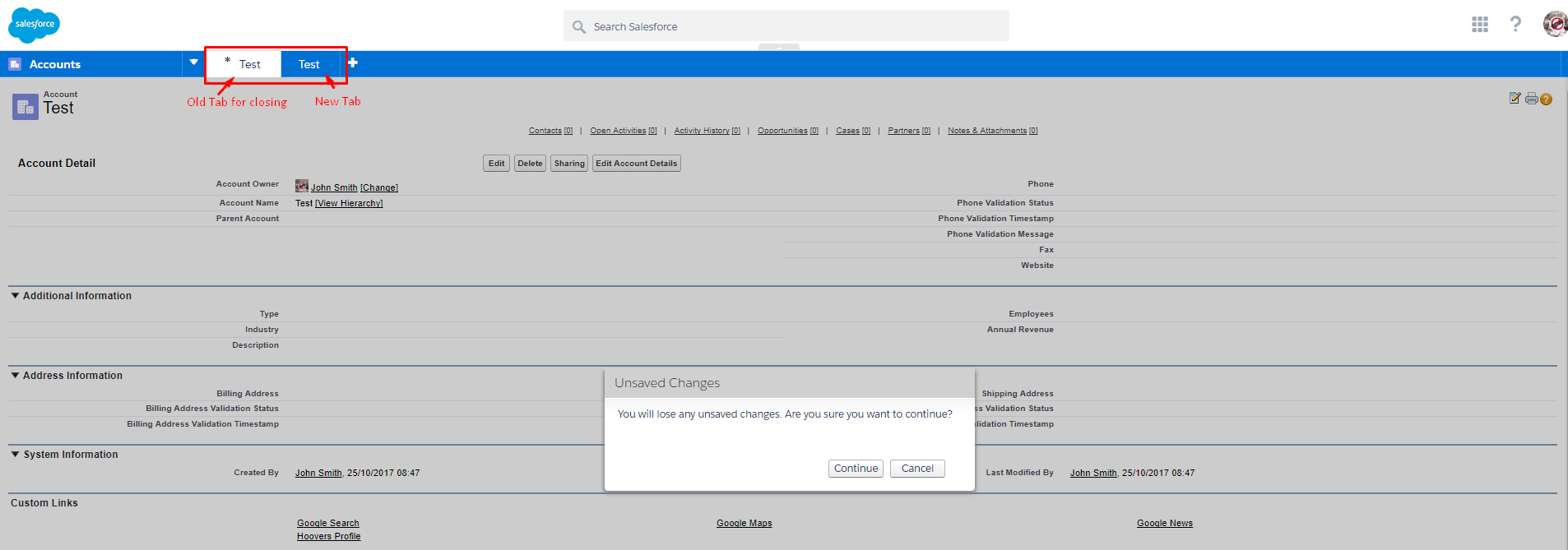Image resolution: width=1568 pixels, height=550 pixels.
Task: Click the Phone Validation Status label
Action: (x=1005, y=203)
